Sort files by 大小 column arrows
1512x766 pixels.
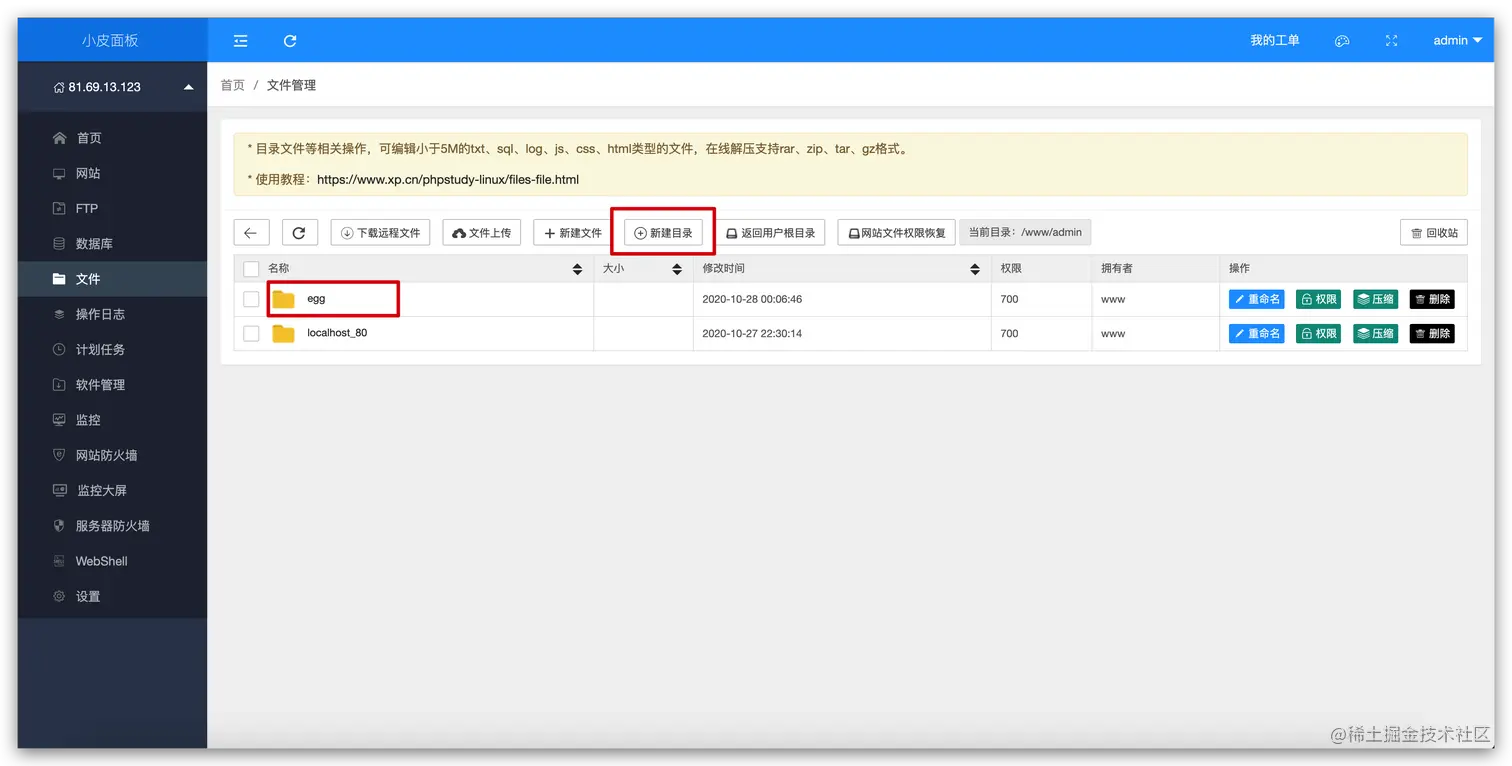[677, 269]
